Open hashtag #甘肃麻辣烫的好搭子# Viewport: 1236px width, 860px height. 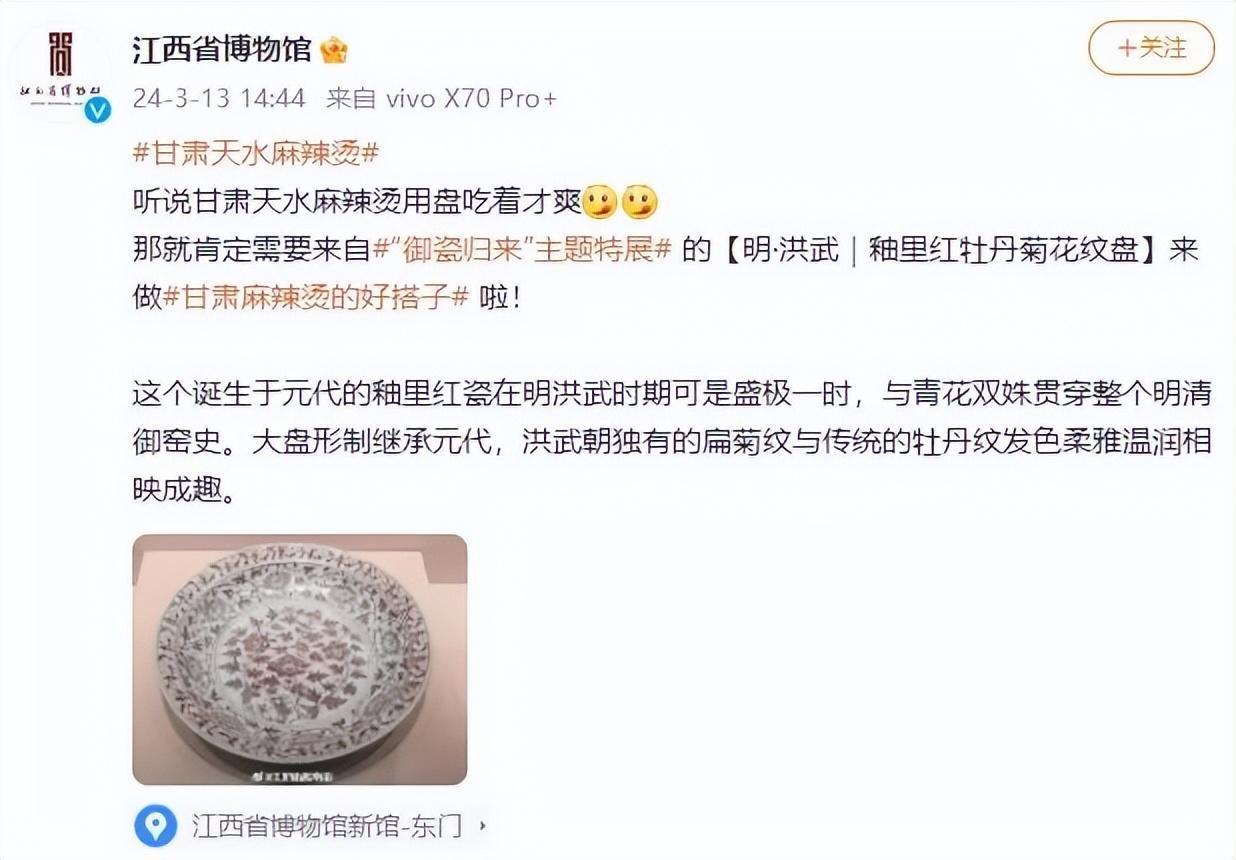tap(315, 298)
